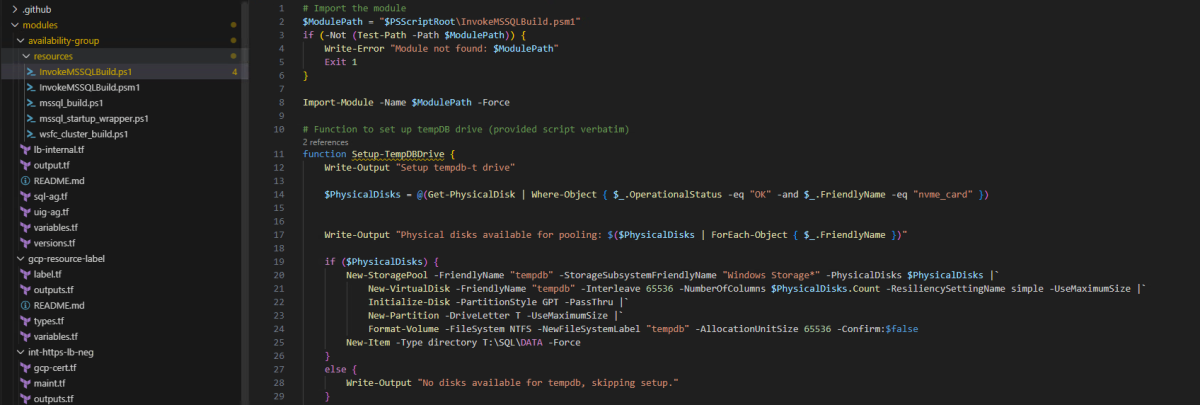Click the Terraform icon next to gcp-cert.tf
Viewport: 1200px width, 405px height.
(x=25, y=367)
